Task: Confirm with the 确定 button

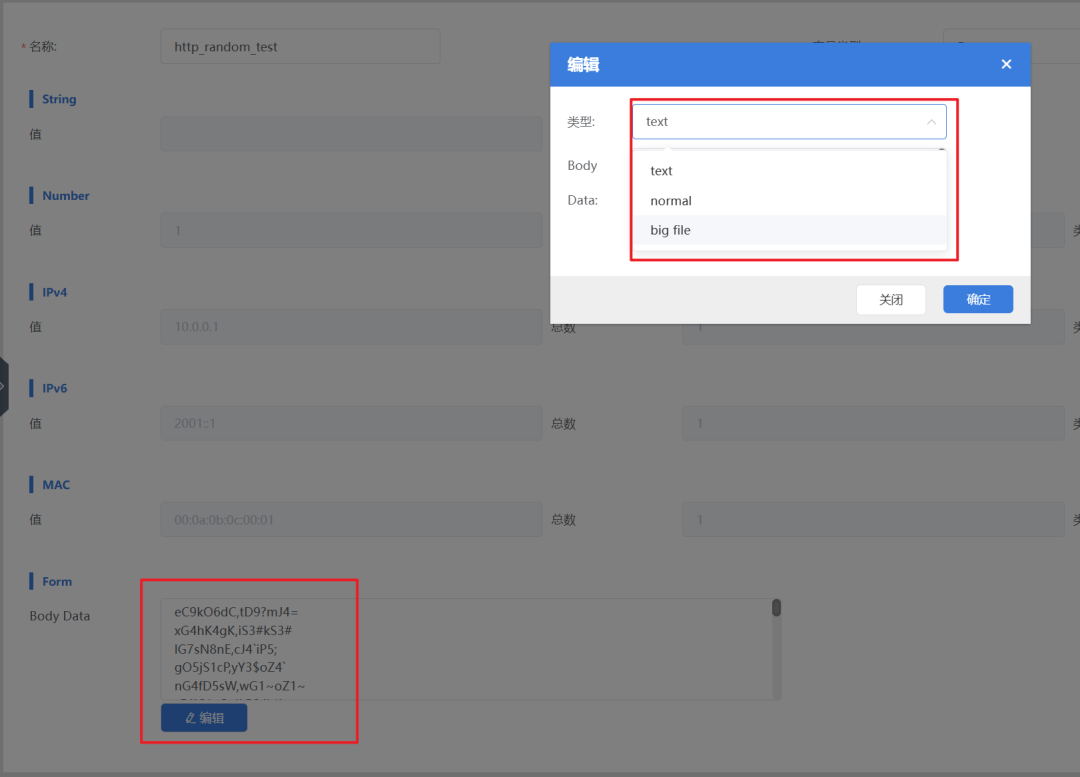Action: [978, 300]
